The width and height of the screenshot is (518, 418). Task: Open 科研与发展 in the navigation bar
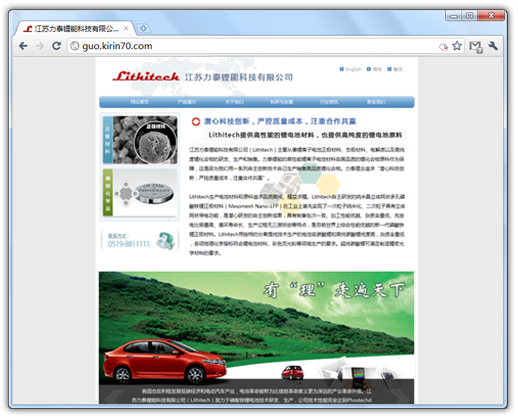click(282, 102)
